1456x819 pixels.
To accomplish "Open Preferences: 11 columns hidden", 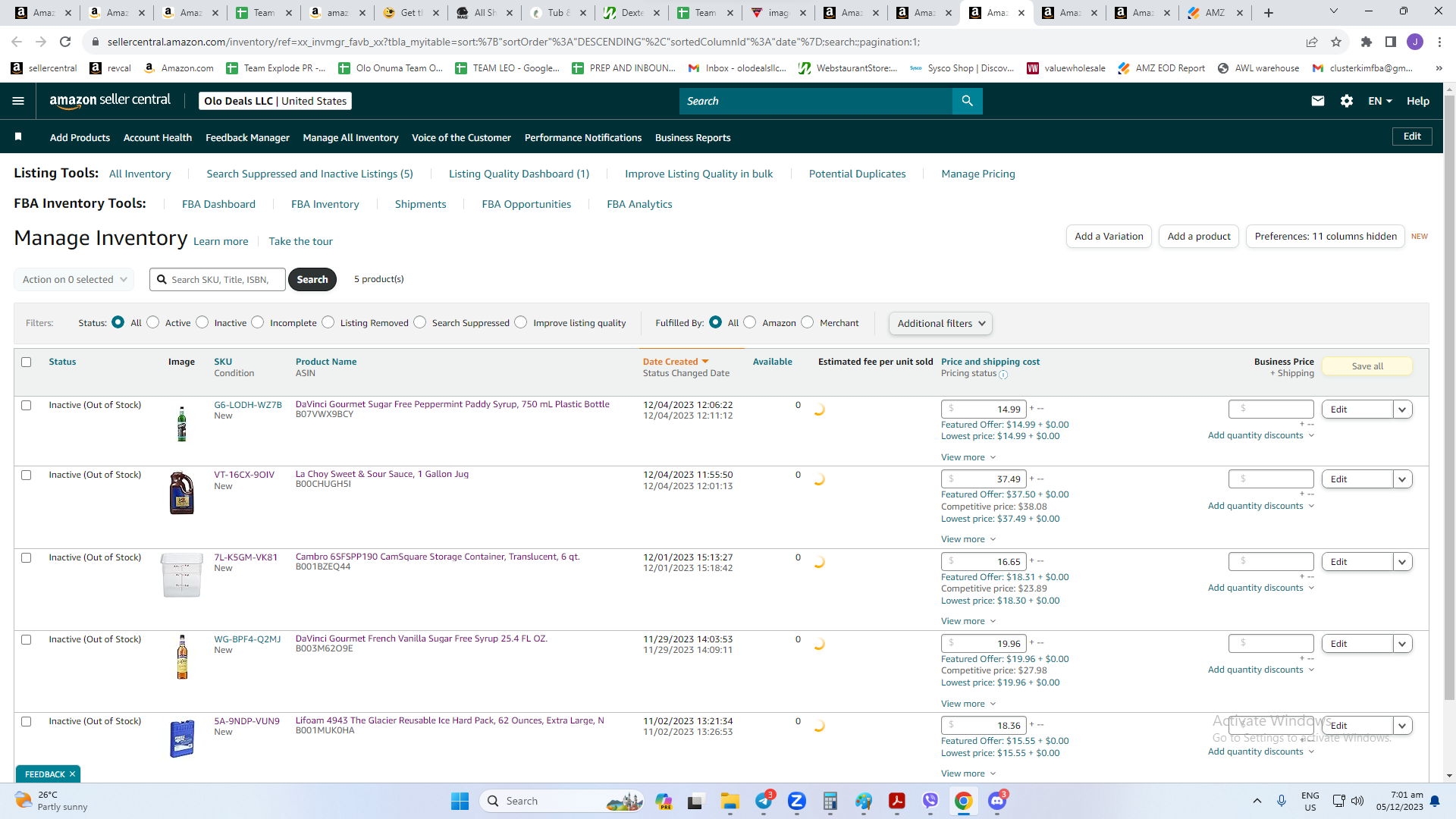I will [1326, 236].
